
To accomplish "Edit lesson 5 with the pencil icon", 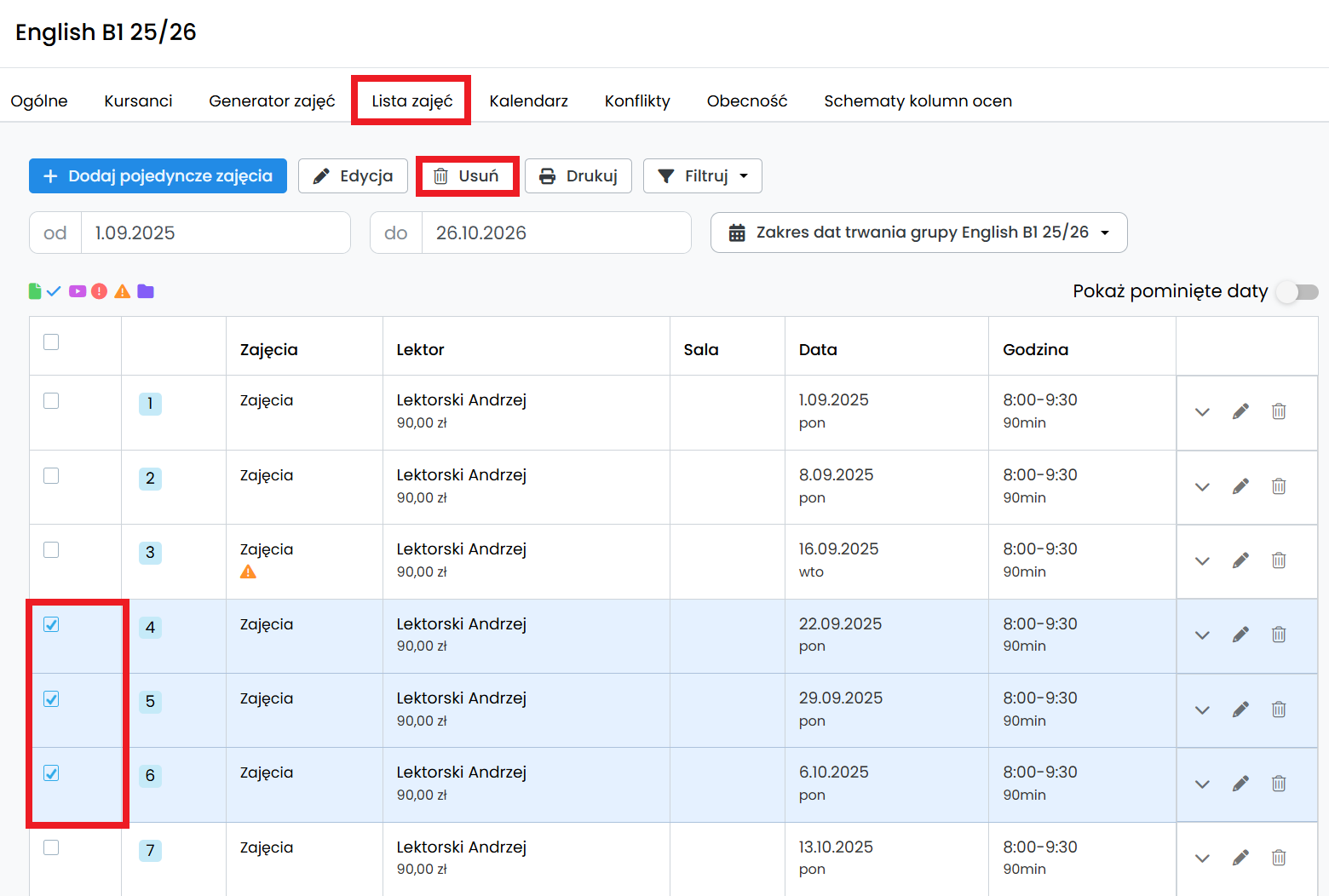I will click(1240, 709).
